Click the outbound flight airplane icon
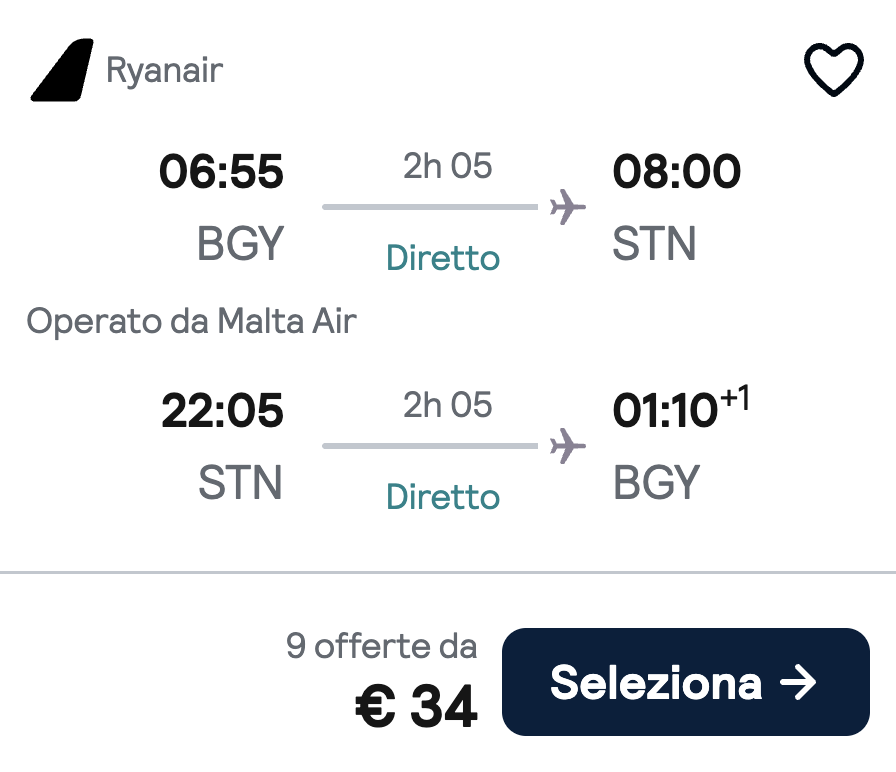 [x=568, y=208]
